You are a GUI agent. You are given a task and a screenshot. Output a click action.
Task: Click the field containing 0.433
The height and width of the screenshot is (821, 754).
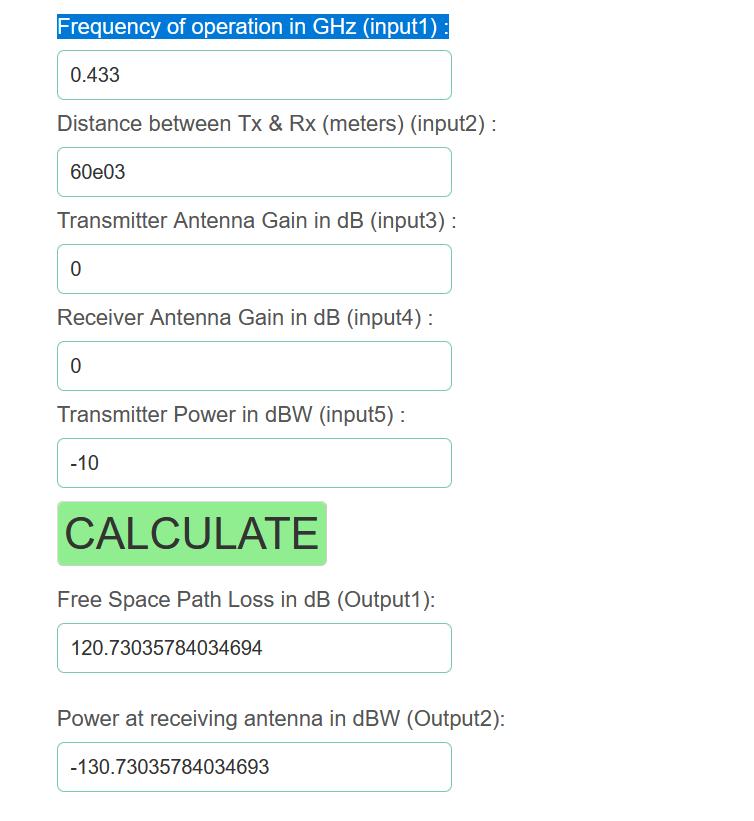coord(254,75)
